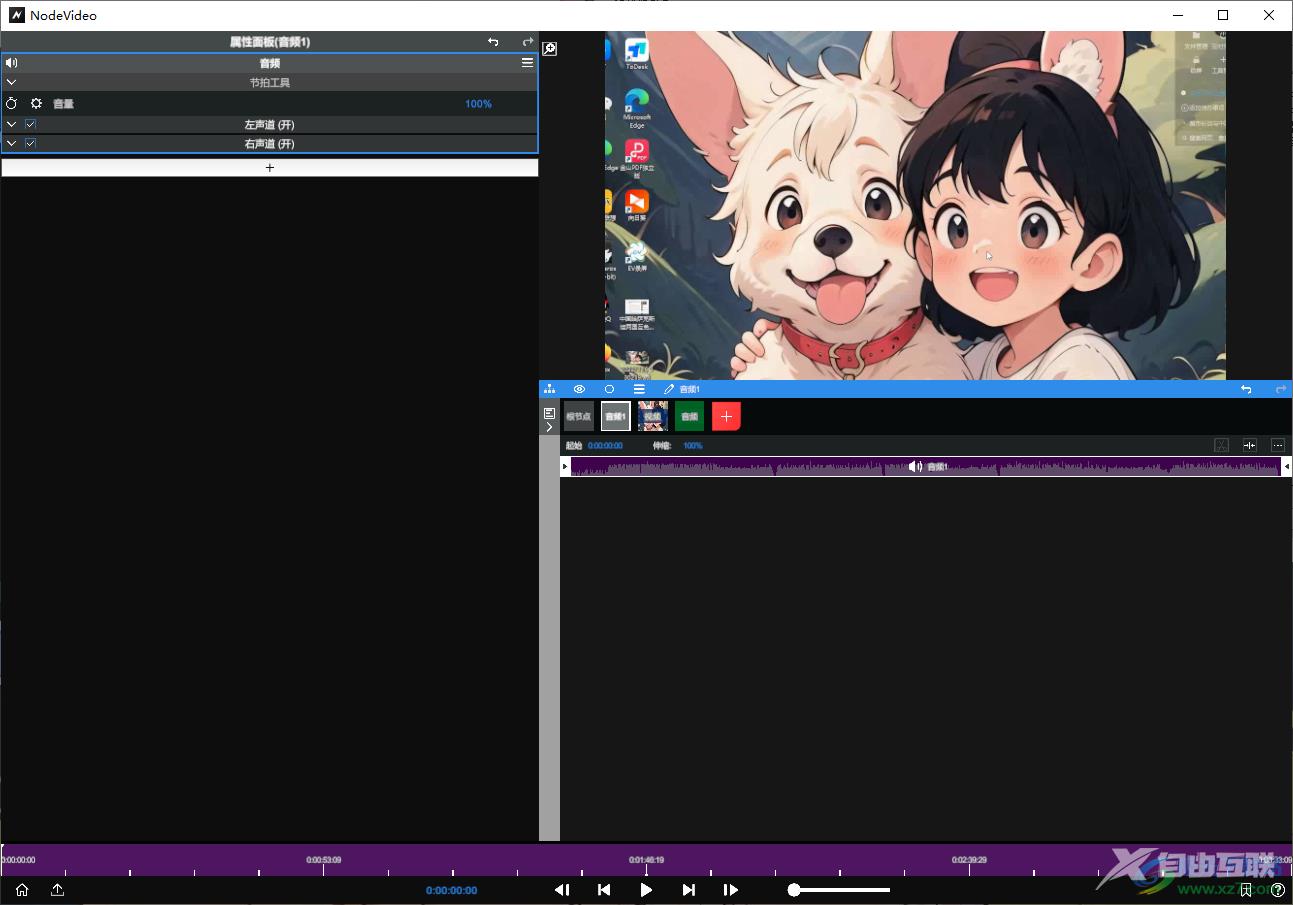Expand the 左声道 row chevron
Image resolution: width=1293 pixels, height=905 pixels.
[11, 125]
